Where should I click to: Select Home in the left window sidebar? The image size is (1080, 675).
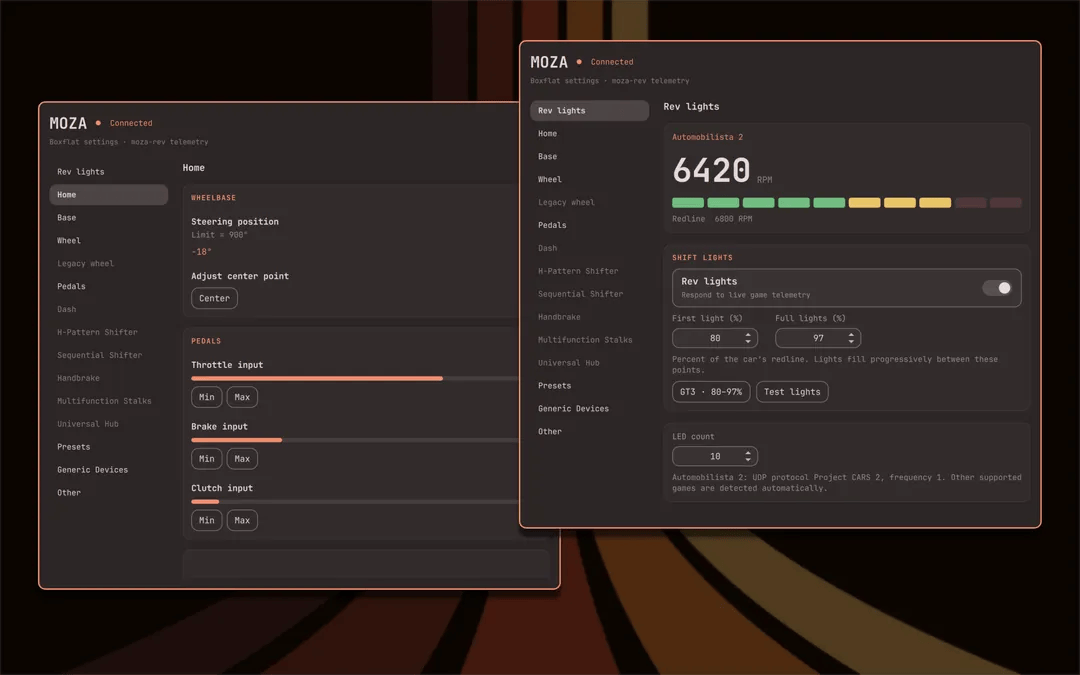109,194
